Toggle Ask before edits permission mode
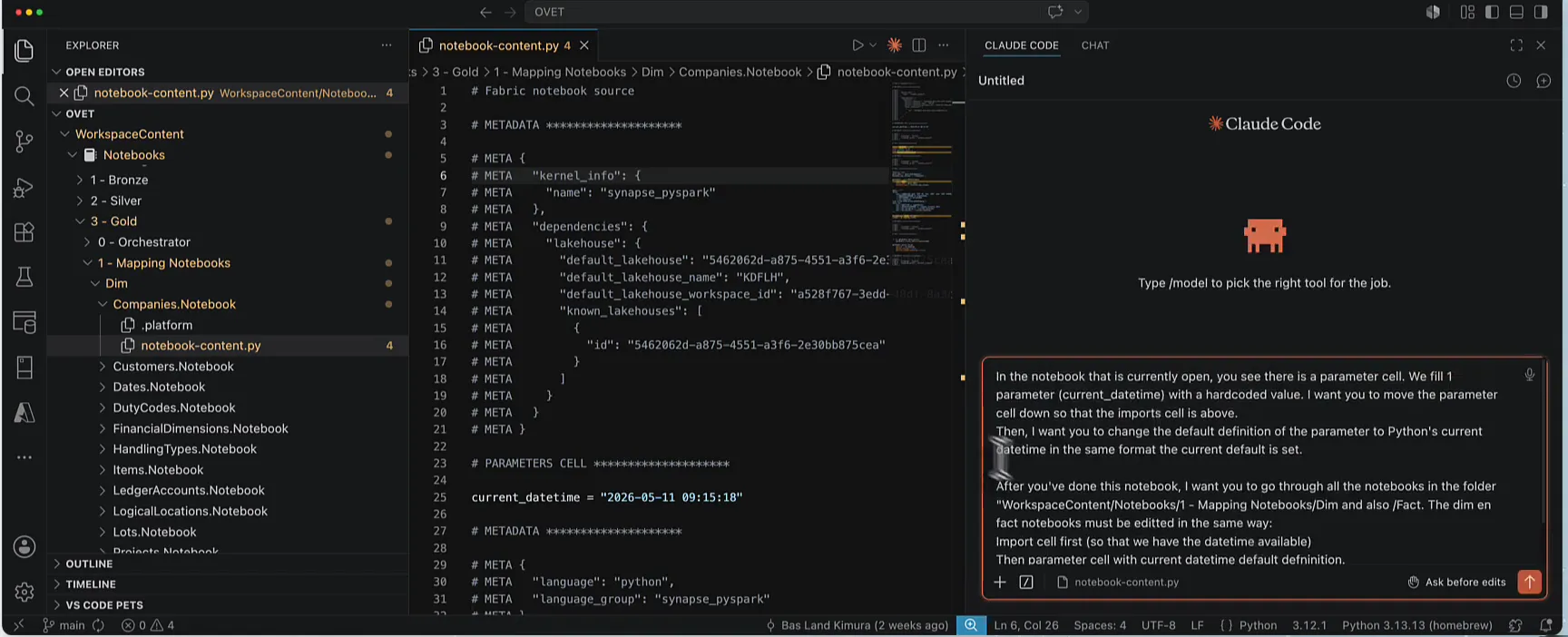1568x637 pixels. [1456, 582]
